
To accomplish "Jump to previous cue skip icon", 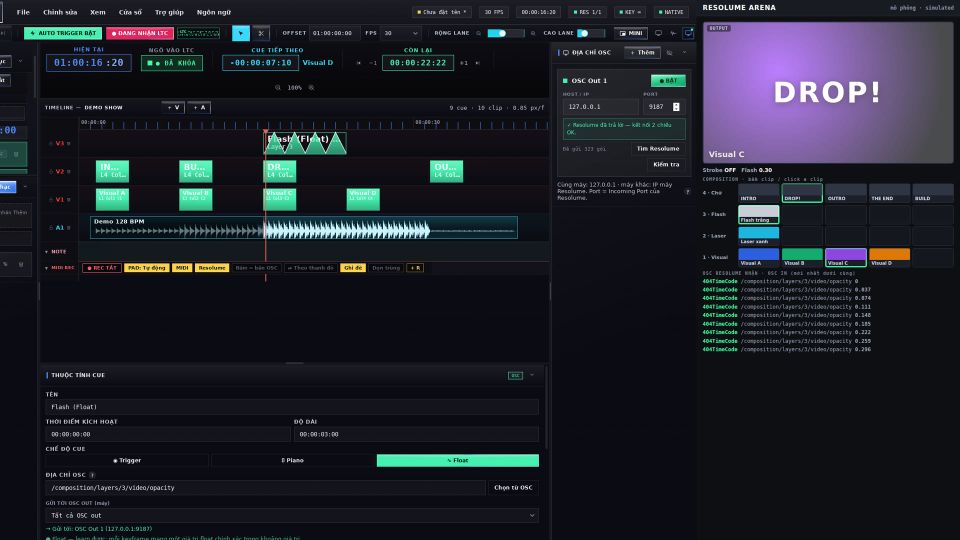I will 359,62.
